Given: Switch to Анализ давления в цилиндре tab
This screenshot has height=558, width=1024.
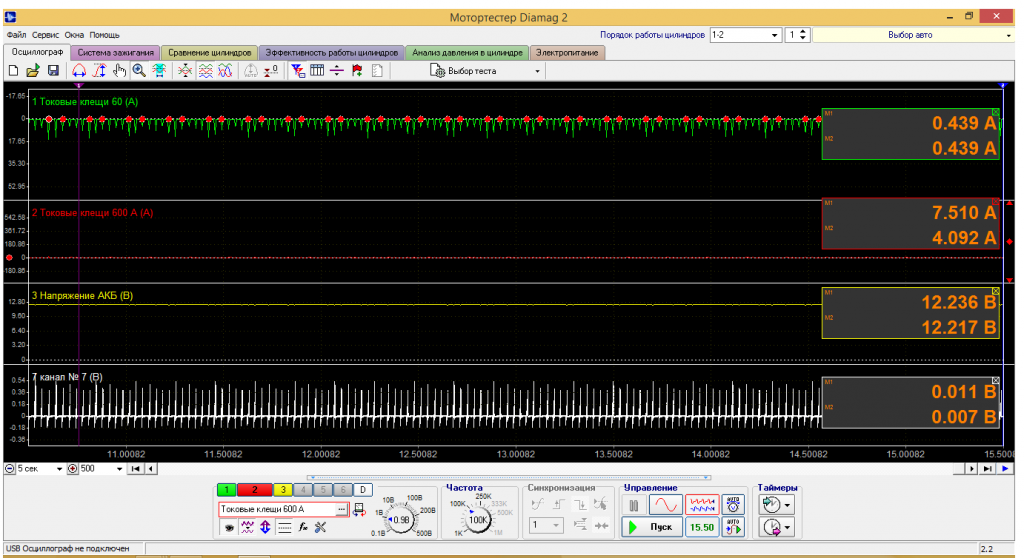Looking at the screenshot, I should (x=467, y=52).
